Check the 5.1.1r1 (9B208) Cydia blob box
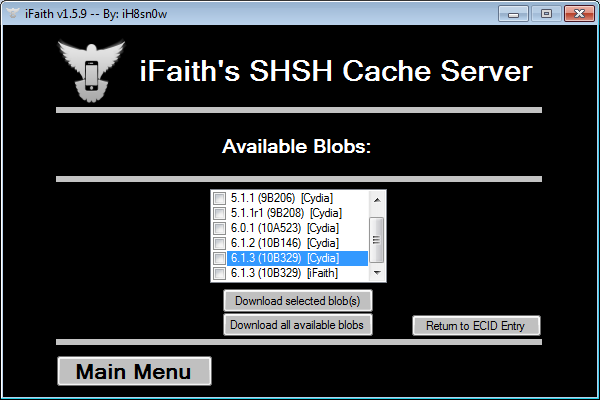Screen dimensions: 600x401 coord(220,213)
